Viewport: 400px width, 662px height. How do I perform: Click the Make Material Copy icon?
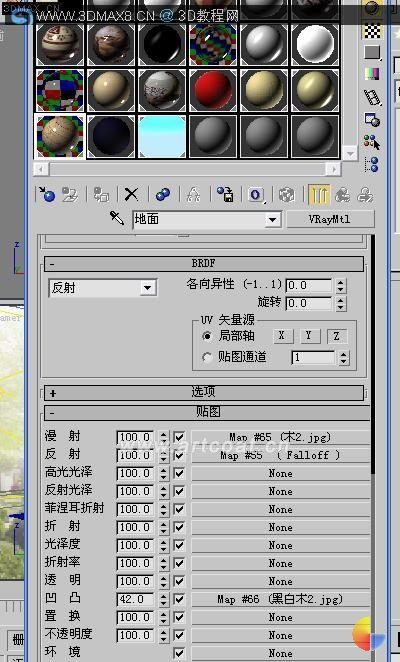(x=163, y=195)
